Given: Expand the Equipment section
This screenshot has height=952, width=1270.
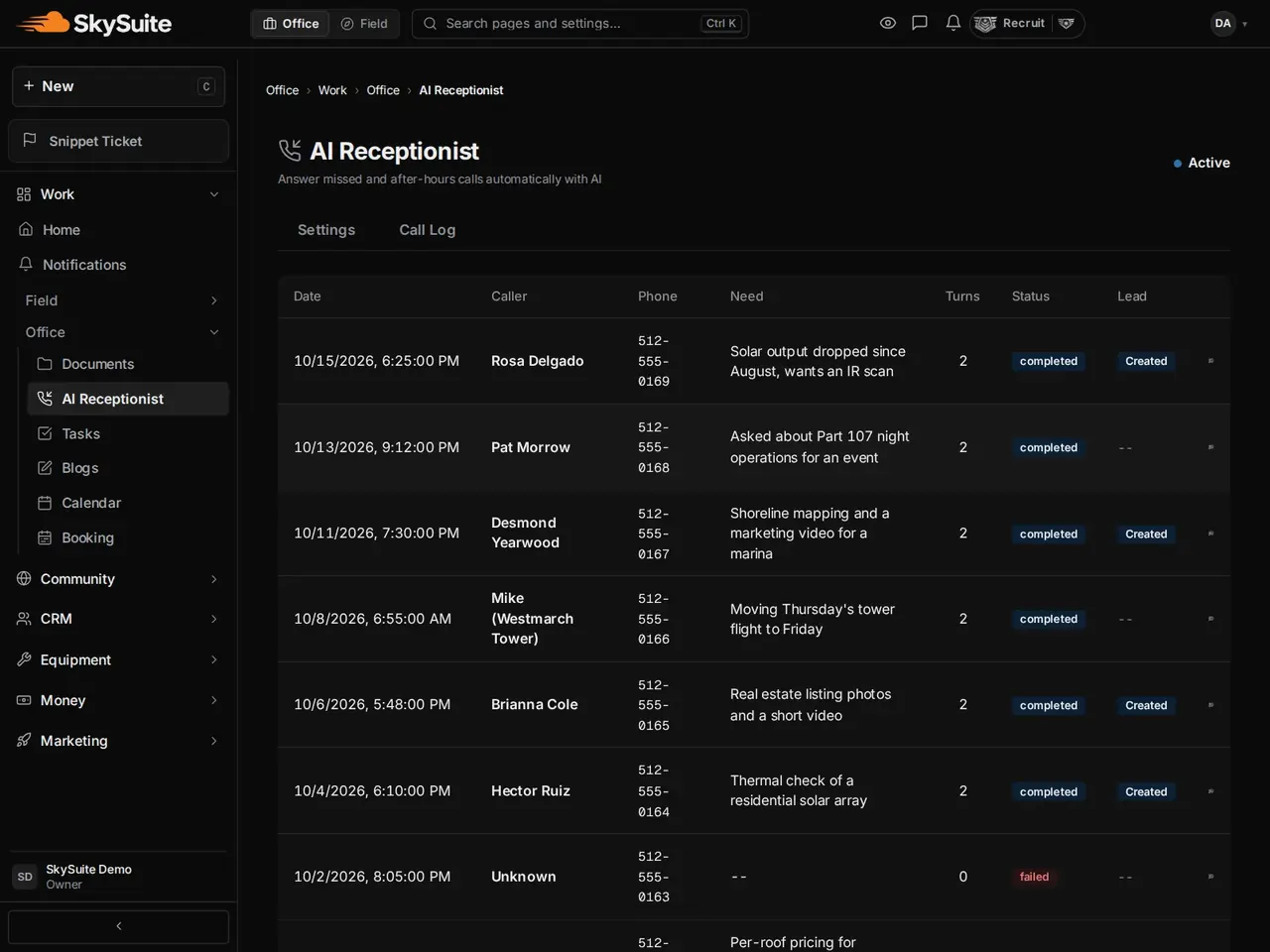Looking at the screenshot, I should tap(118, 659).
